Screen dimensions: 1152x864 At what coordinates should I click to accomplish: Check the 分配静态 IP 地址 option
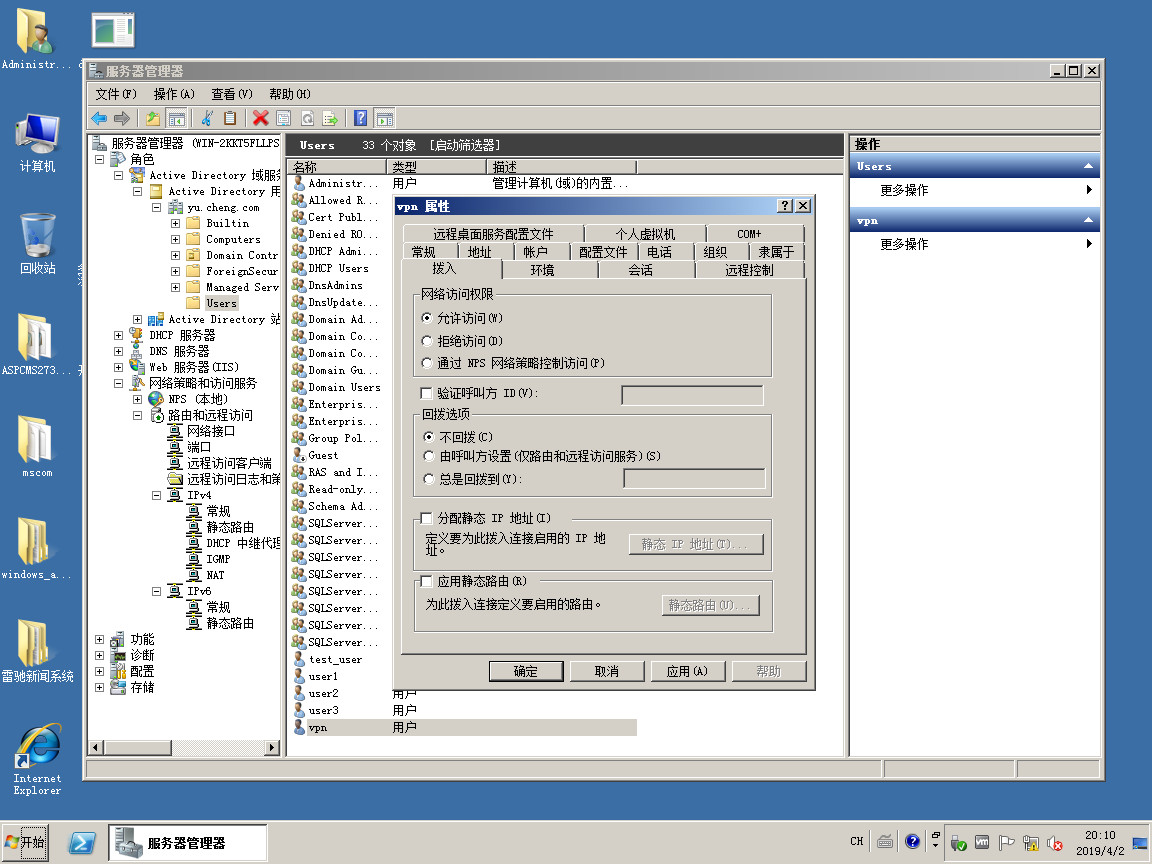point(427,518)
